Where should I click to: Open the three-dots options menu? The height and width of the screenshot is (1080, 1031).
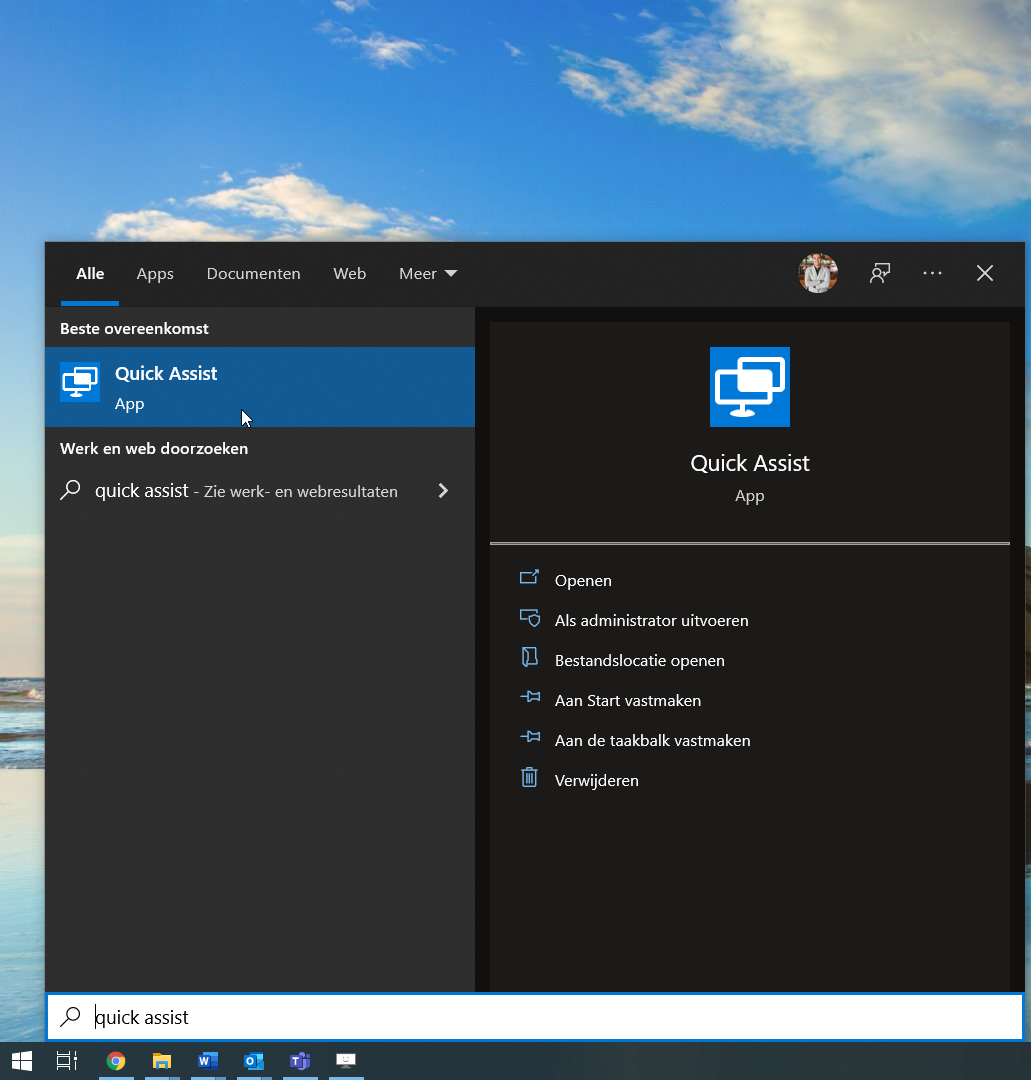point(932,273)
